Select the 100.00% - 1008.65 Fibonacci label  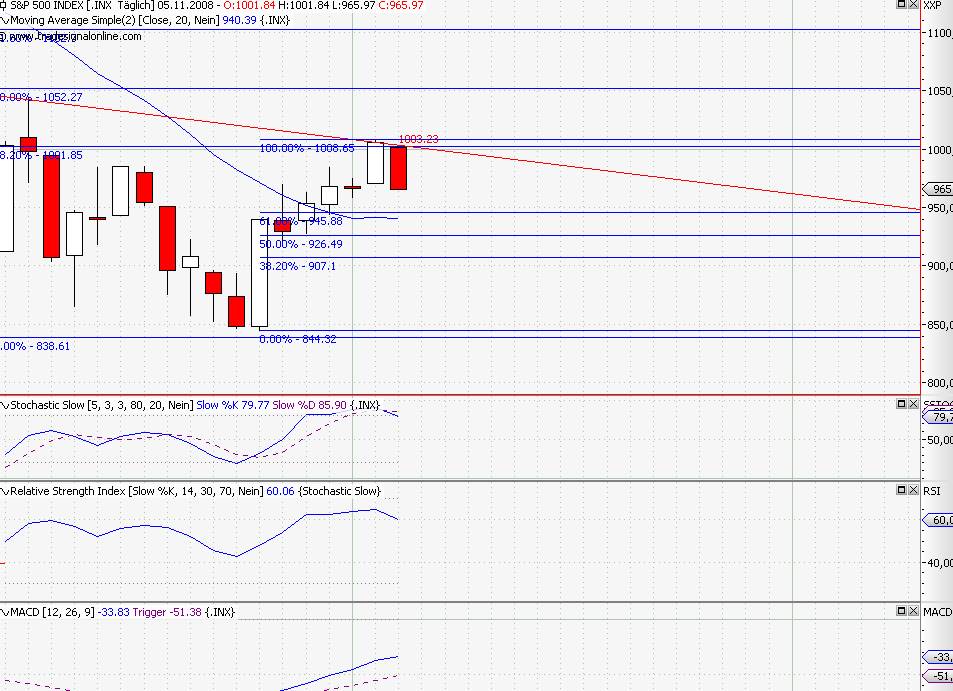pyautogui.click(x=307, y=148)
